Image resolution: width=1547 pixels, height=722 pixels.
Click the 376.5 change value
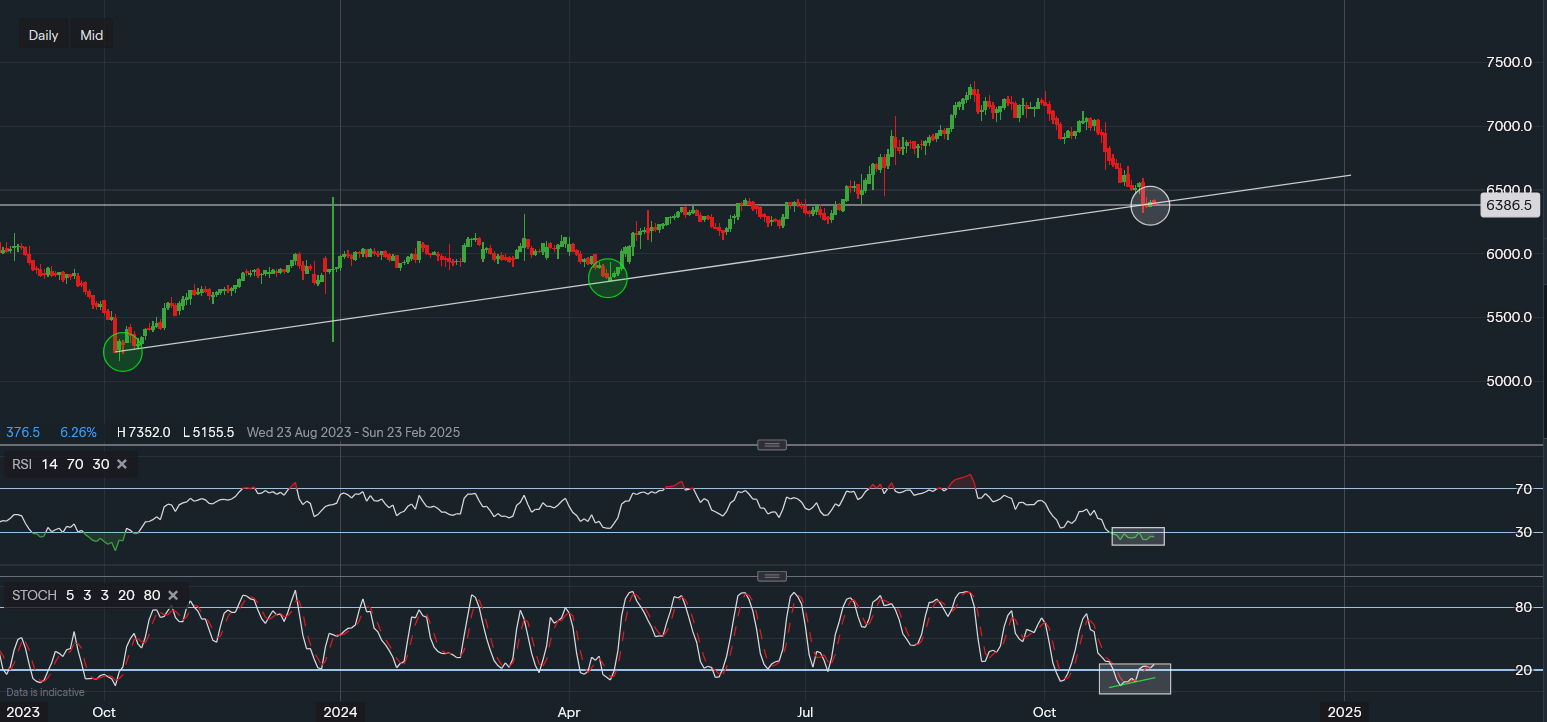[21, 432]
